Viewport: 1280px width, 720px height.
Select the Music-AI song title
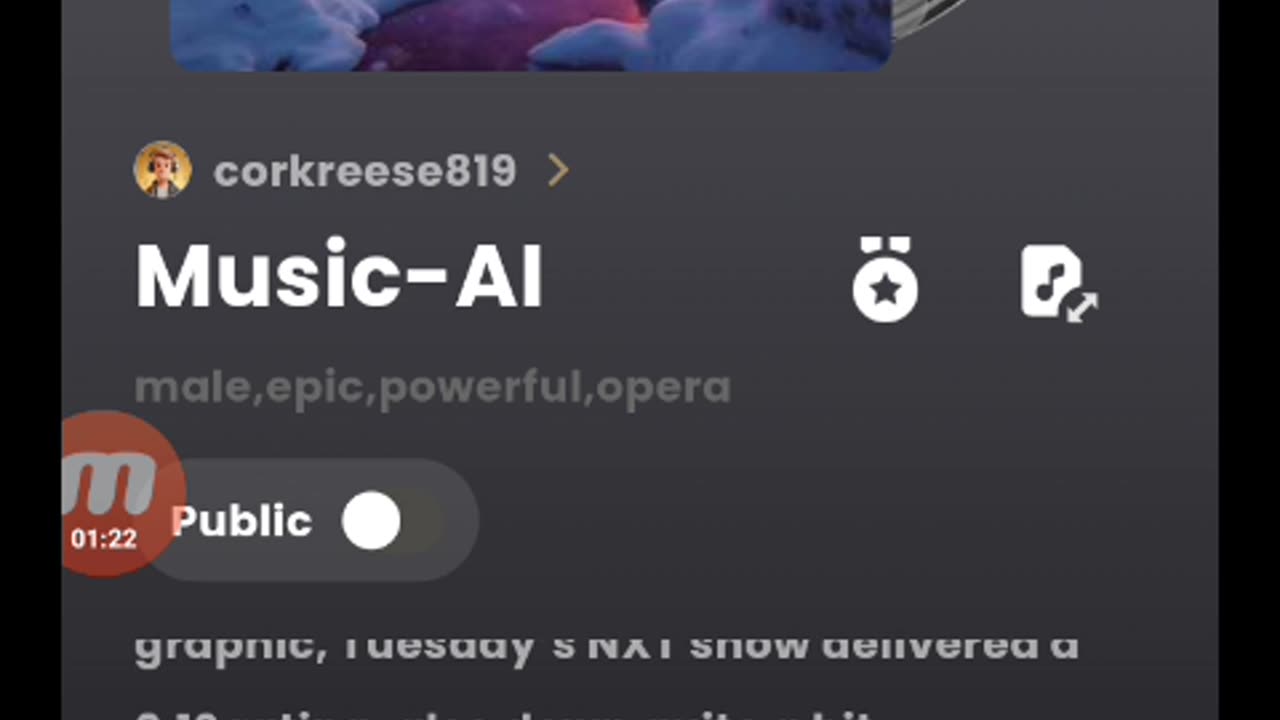click(x=339, y=276)
